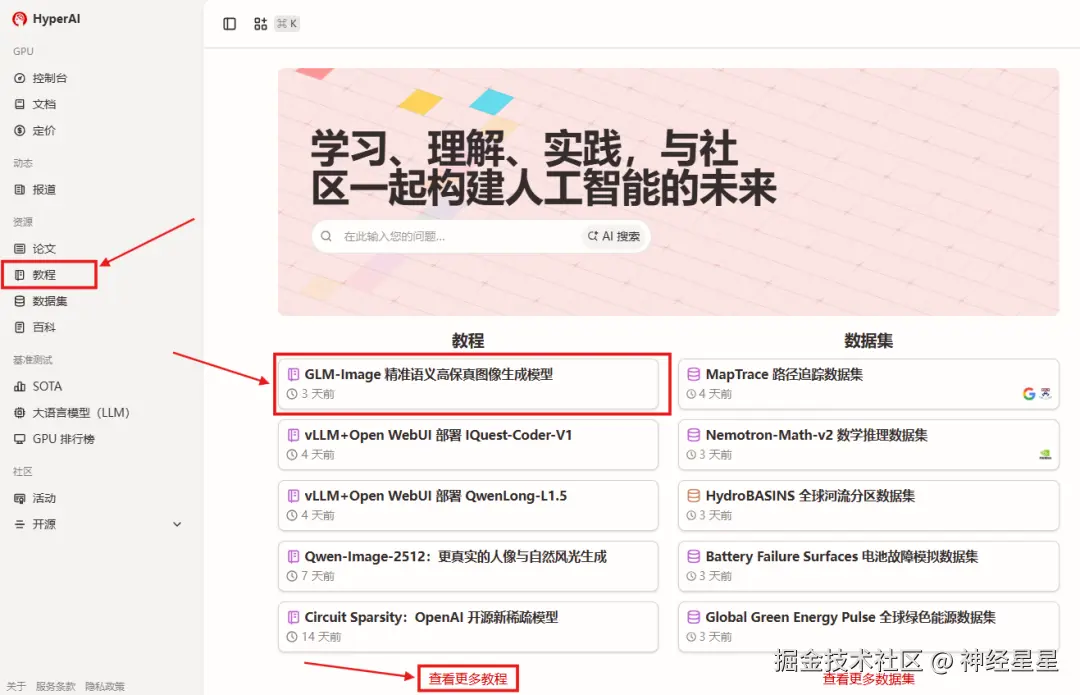
Task: Click the MapTrace dataset database icon
Action: [694, 374]
